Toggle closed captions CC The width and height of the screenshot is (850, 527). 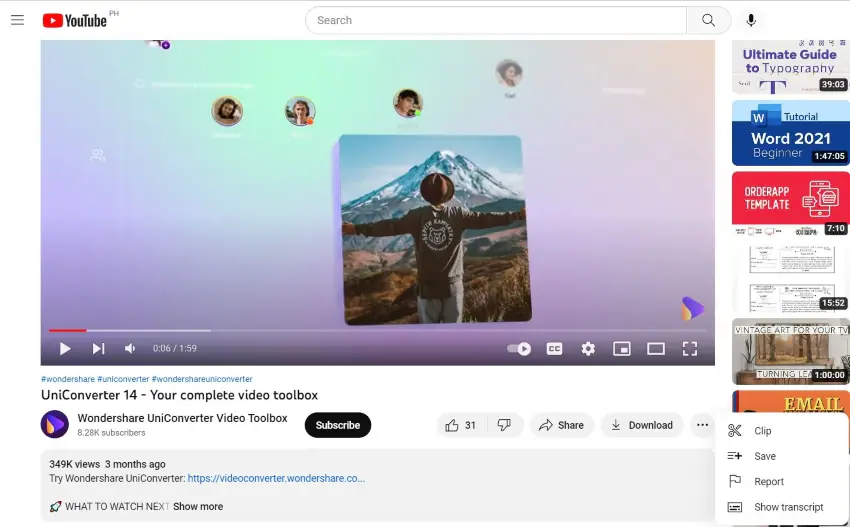(x=554, y=349)
